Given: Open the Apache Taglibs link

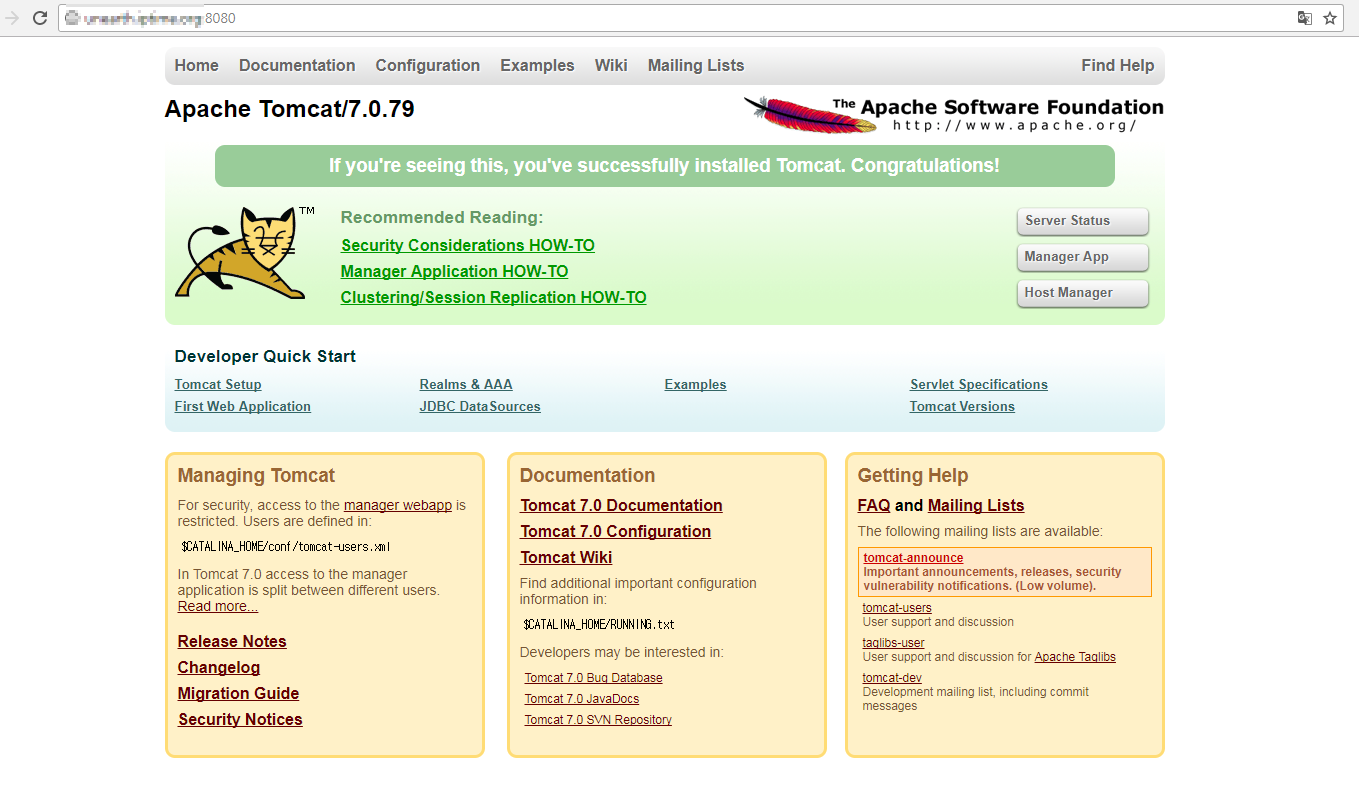Looking at the screenshot, I should pyautogui.click(x=1075, y=658).
